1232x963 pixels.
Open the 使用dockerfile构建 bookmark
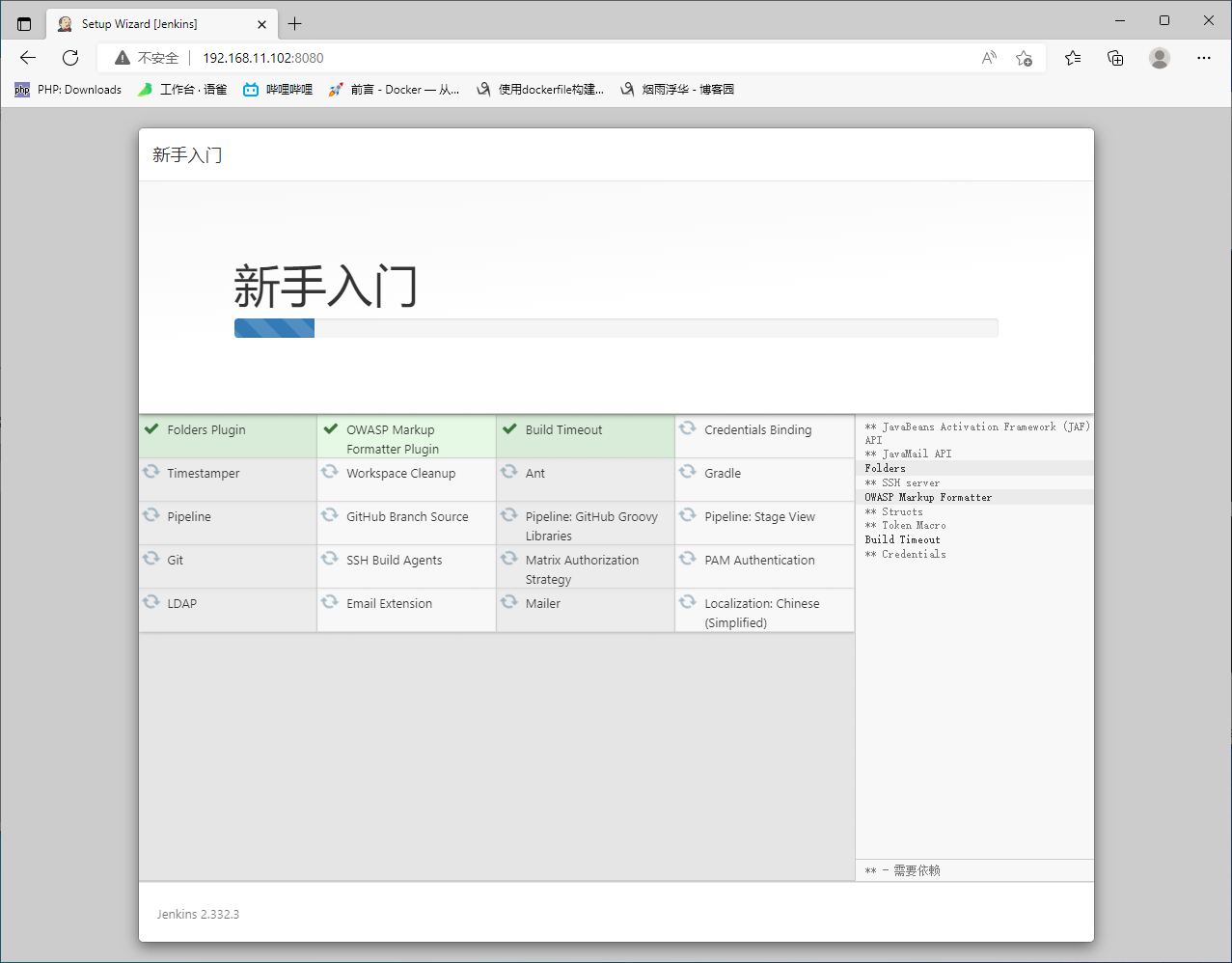coord(540,90)
